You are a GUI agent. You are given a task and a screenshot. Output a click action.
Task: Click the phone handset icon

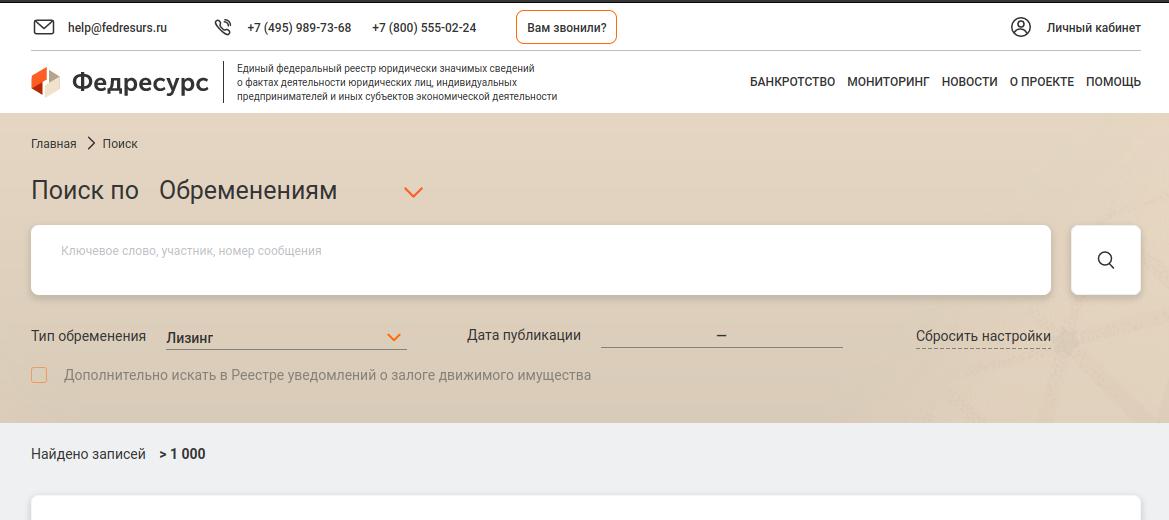pyautogui.click(x=223, y=27)
